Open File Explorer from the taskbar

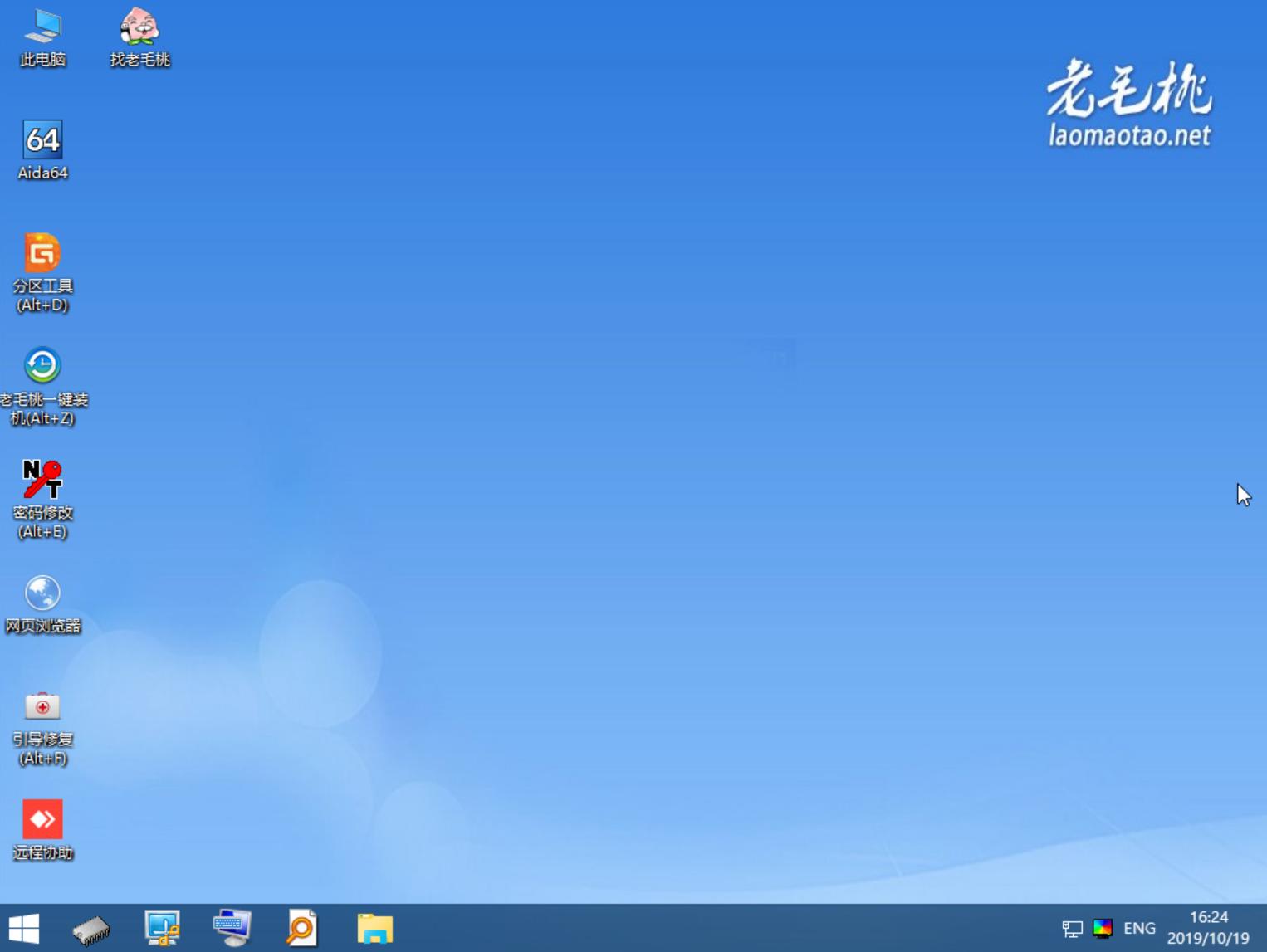coord(374,928)
